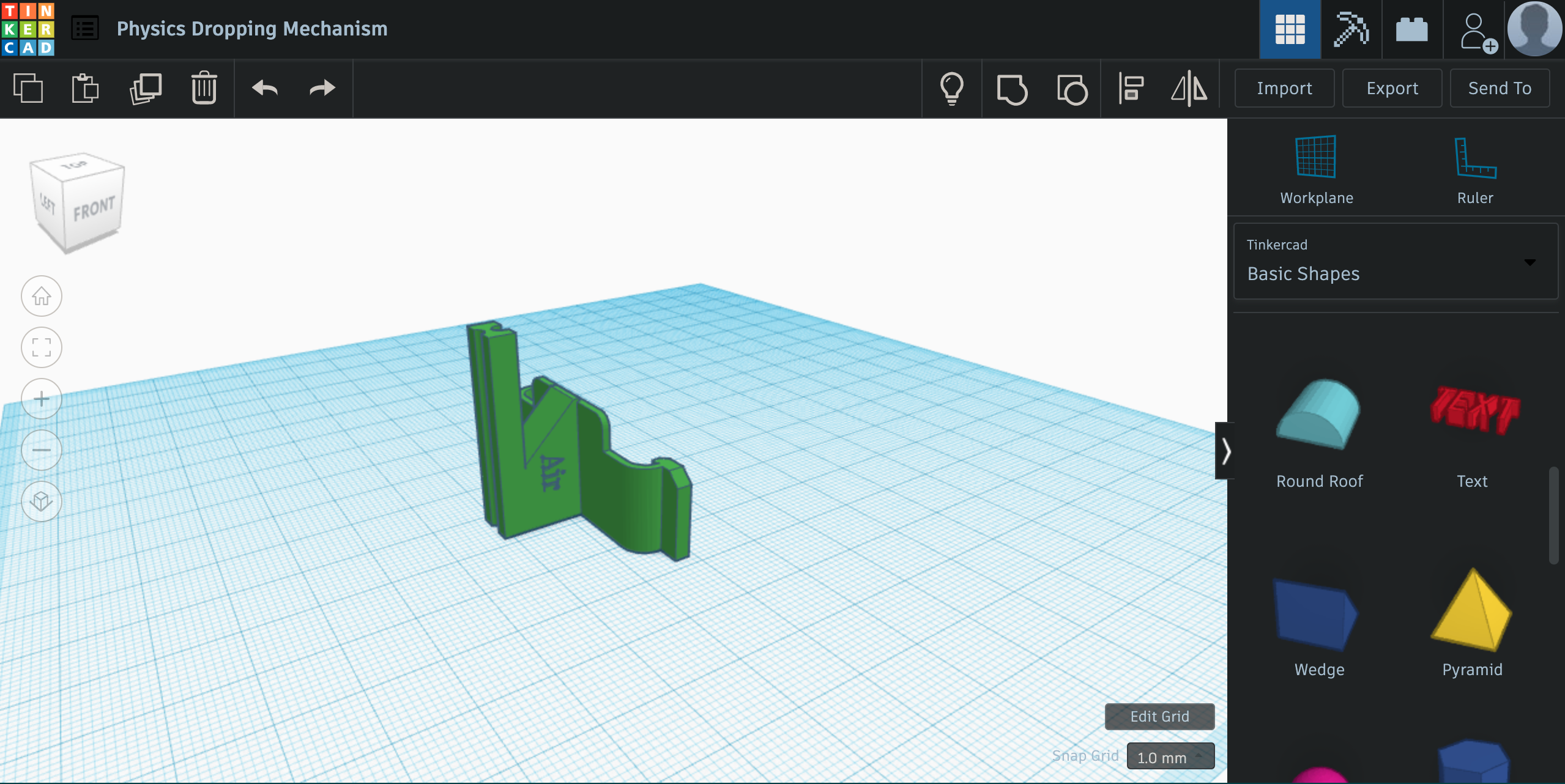Click the Delete object icon
1565x784 pixels.
204,88
